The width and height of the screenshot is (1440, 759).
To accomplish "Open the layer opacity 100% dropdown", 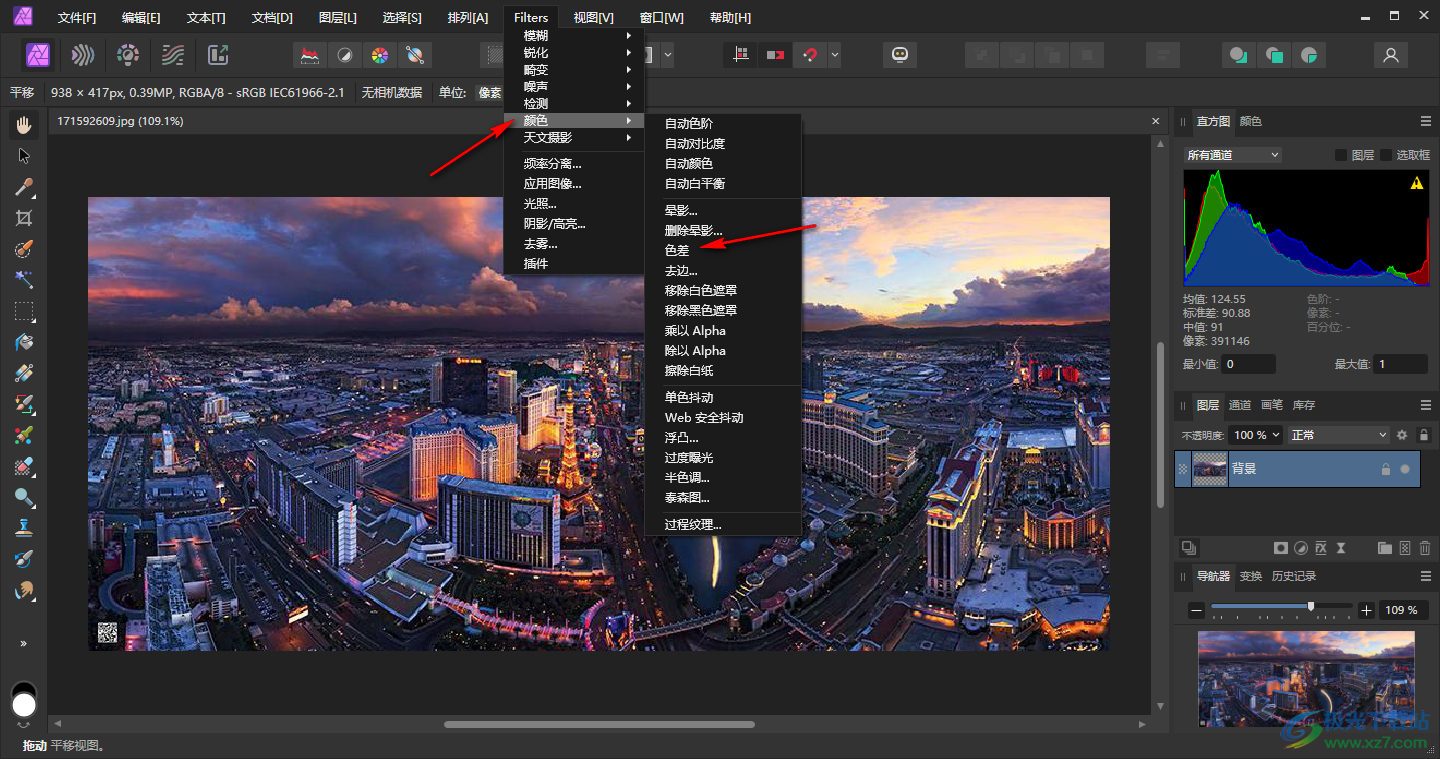I will (1255, 435).
